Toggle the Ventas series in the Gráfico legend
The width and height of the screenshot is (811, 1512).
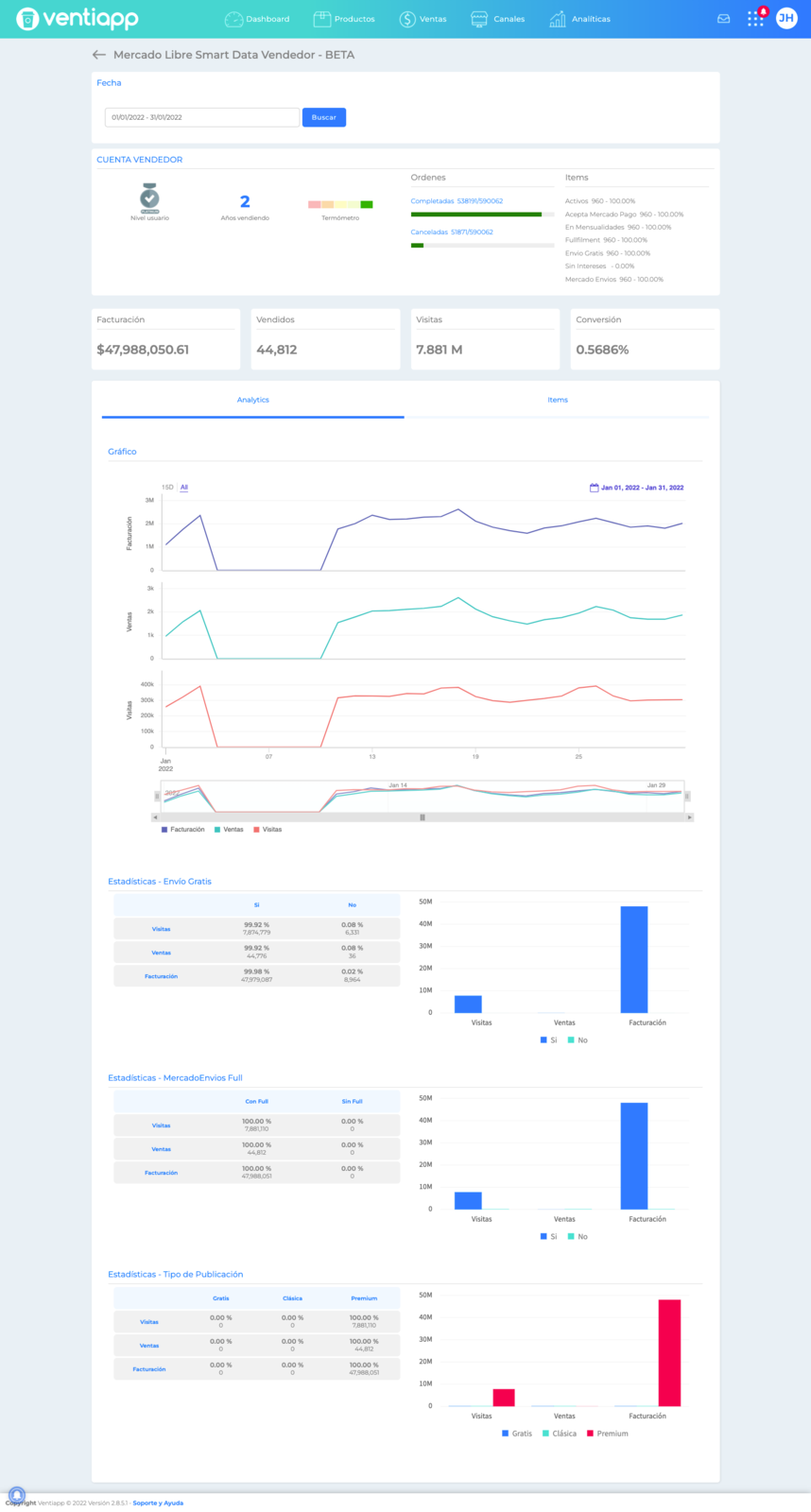tap(229, 830)
